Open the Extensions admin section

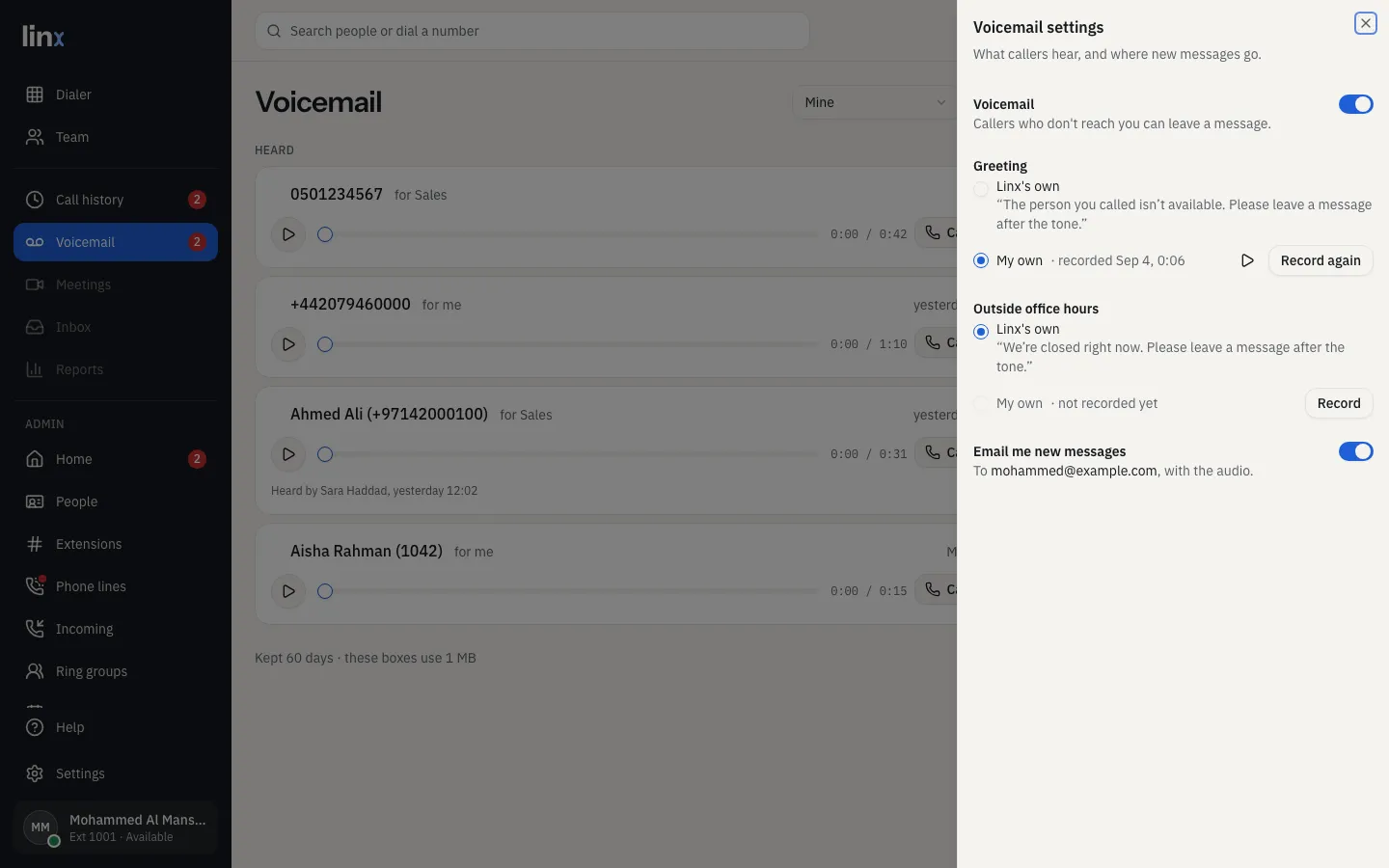point(116,544)
